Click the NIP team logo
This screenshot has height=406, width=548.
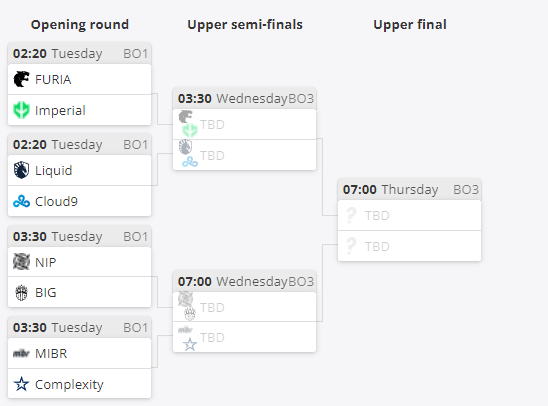[x=21, y=262]
